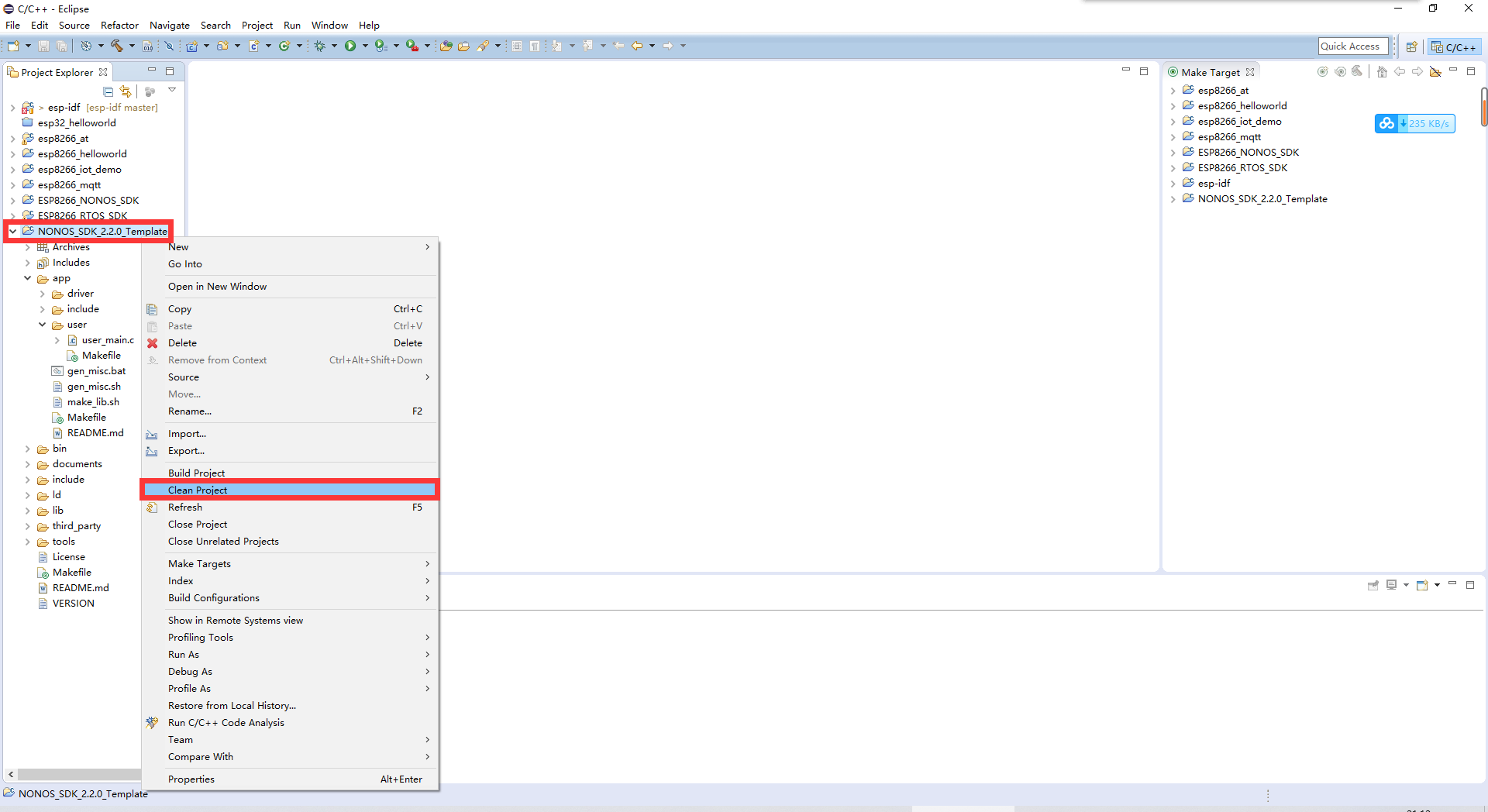Click the Back navigation arrow in main toolbar

point(637,46)
